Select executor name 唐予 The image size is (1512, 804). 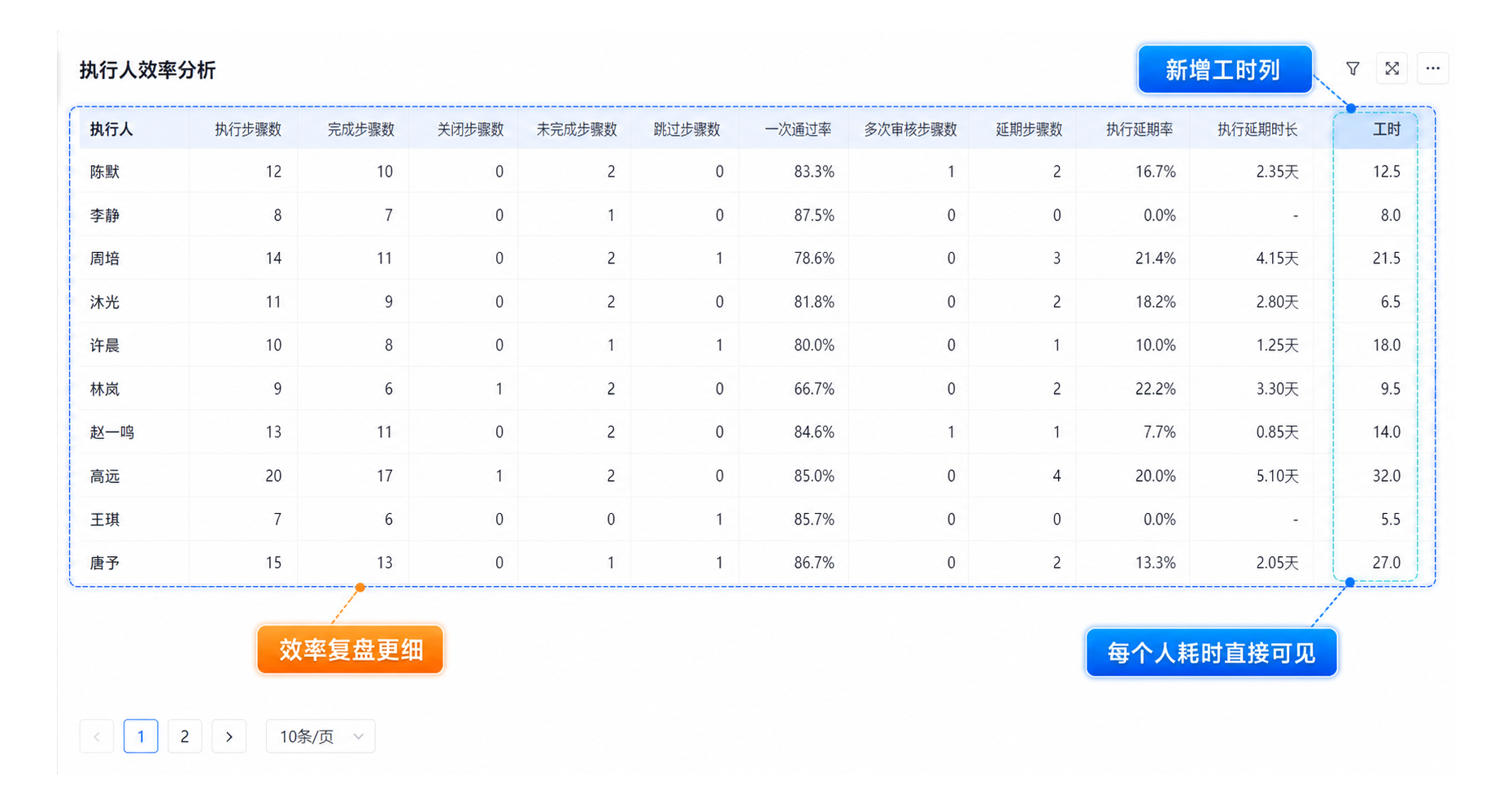[105, 563]
